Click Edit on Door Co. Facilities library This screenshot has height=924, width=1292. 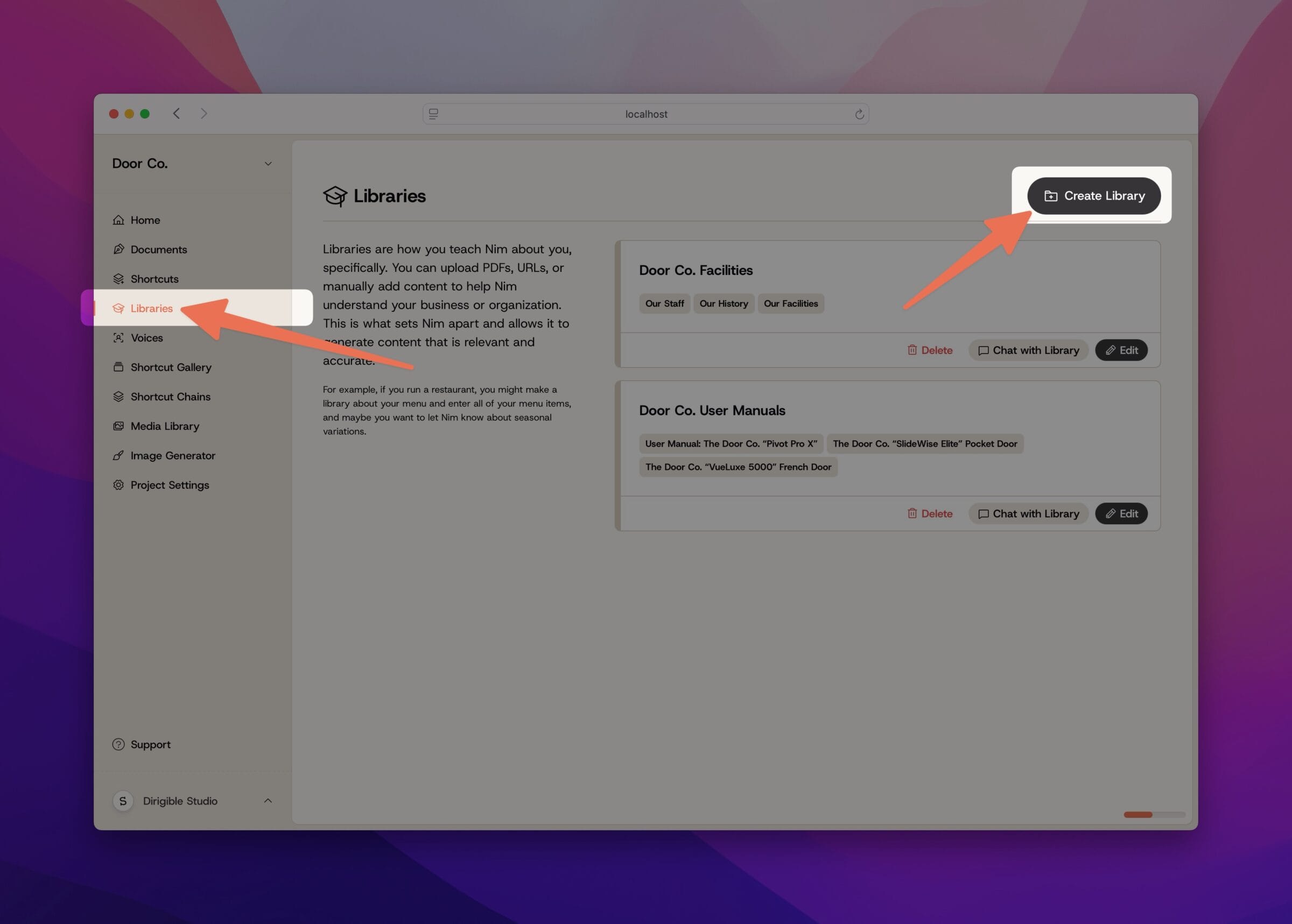tap(1121, 350)
